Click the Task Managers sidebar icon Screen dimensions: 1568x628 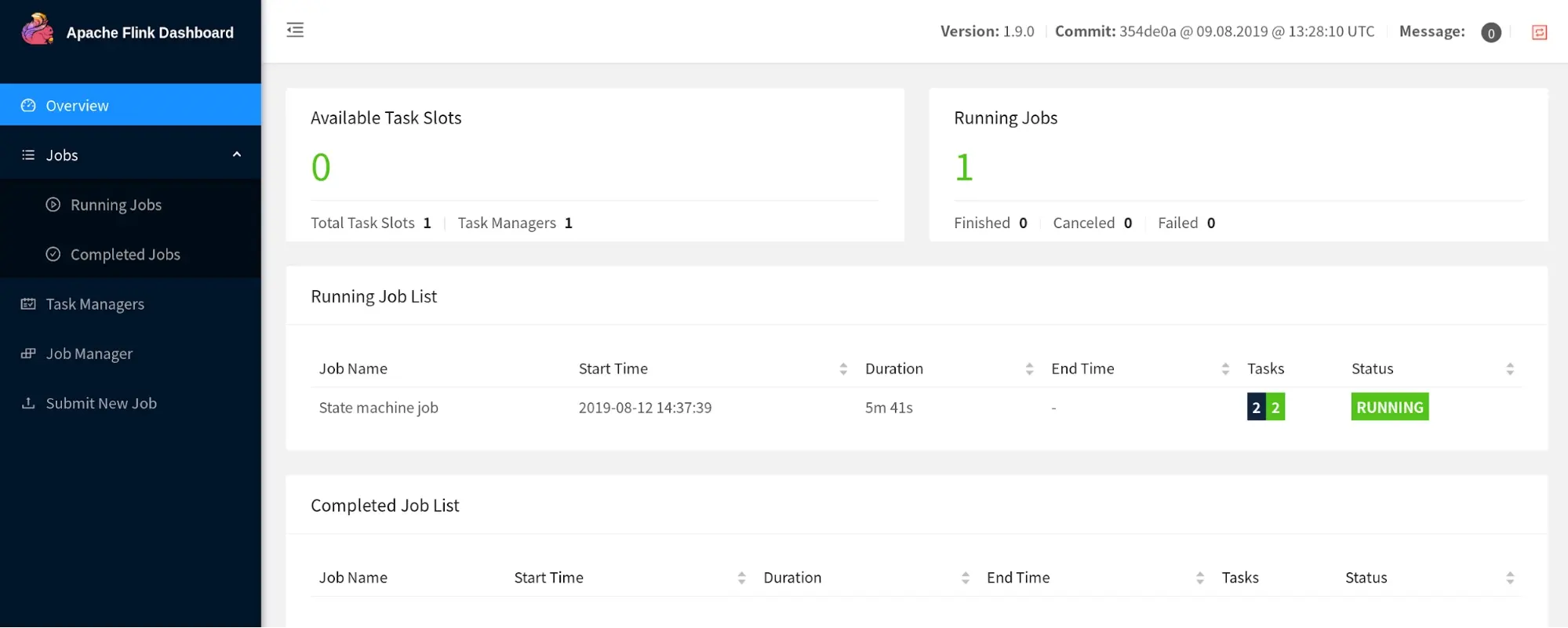coord(28,304)
